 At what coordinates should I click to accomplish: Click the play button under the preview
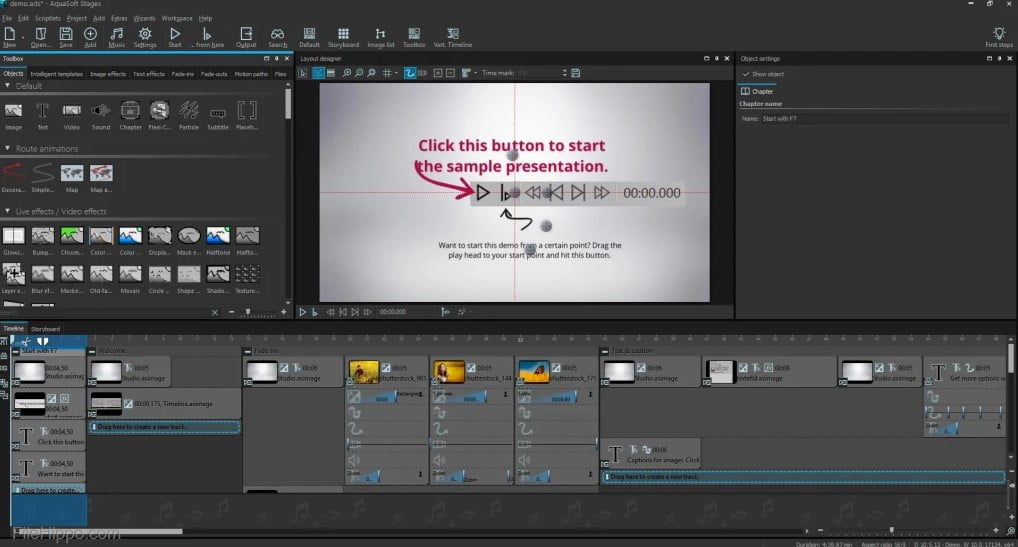point(303,312)
